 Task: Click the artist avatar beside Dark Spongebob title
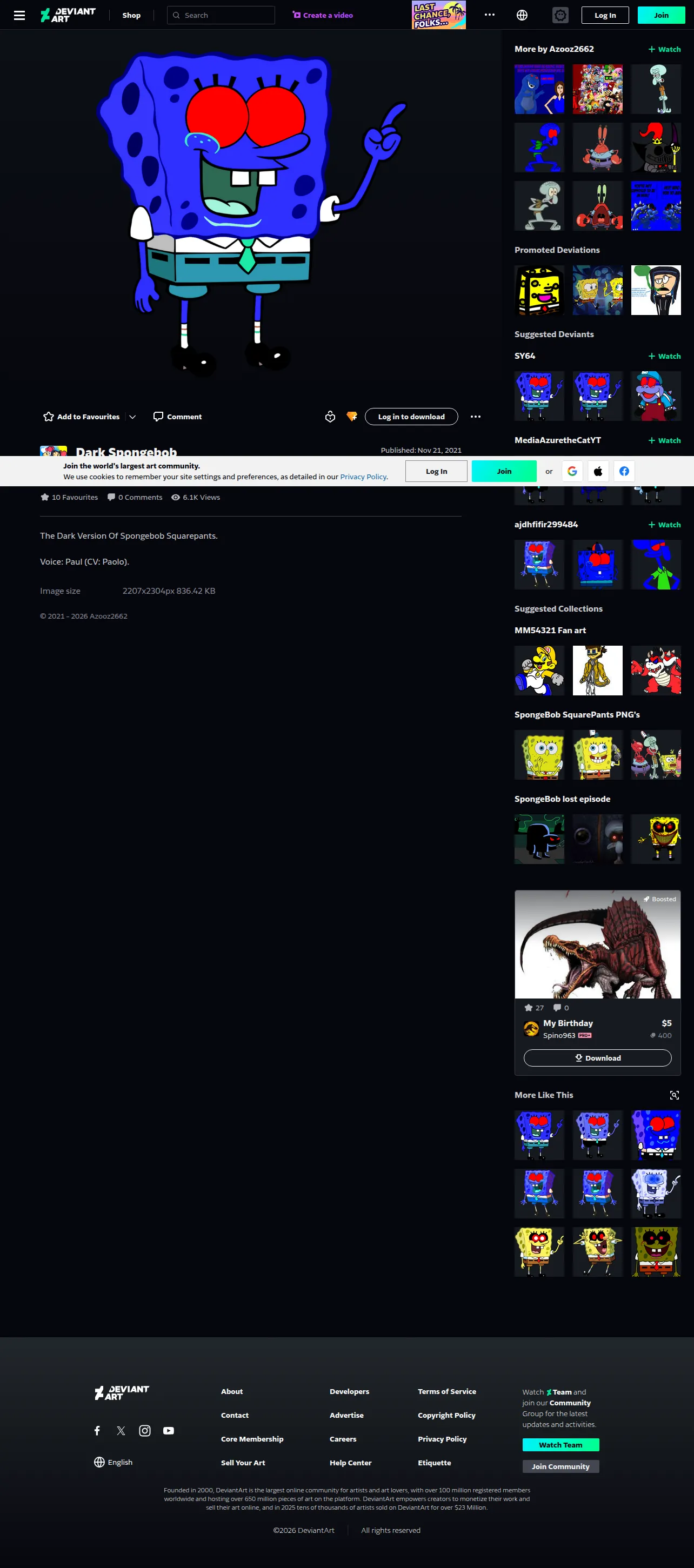point(54,451)
